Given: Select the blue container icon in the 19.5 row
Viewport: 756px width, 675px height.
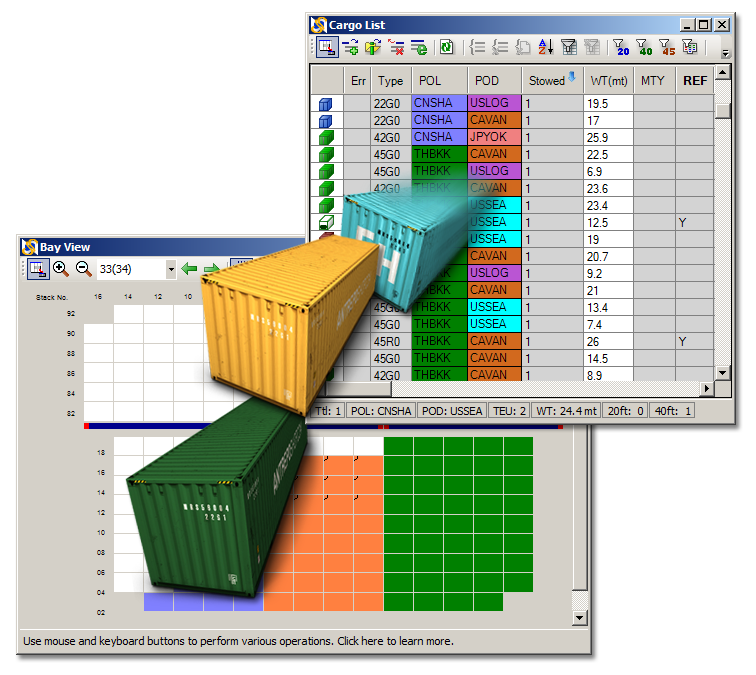Looking at the screenshot, I should click(x=326, y=104).
